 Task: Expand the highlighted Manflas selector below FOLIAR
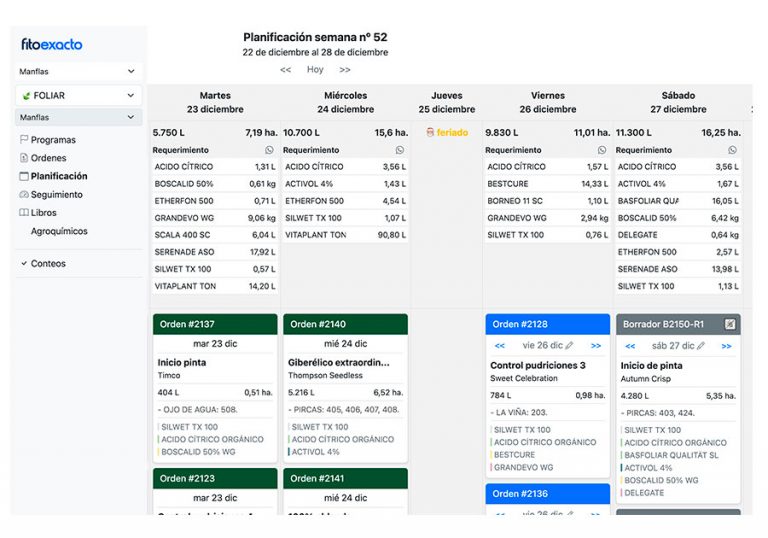click(x=78, y=118)
